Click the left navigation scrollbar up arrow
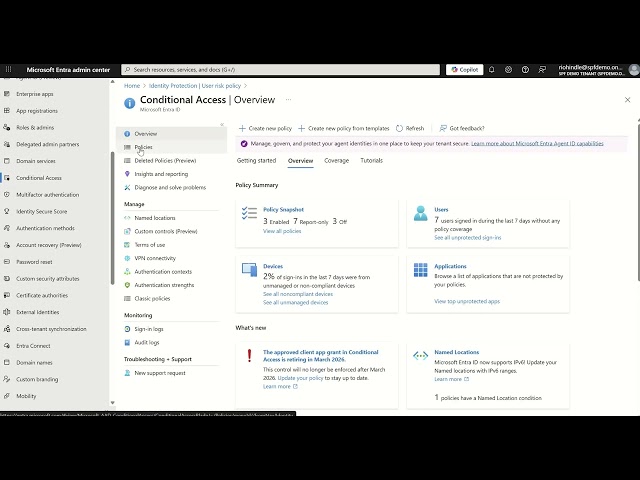Image resolution: width=640 pixels, height=480 pixels. pyautogui.click(x=113, y=82)
